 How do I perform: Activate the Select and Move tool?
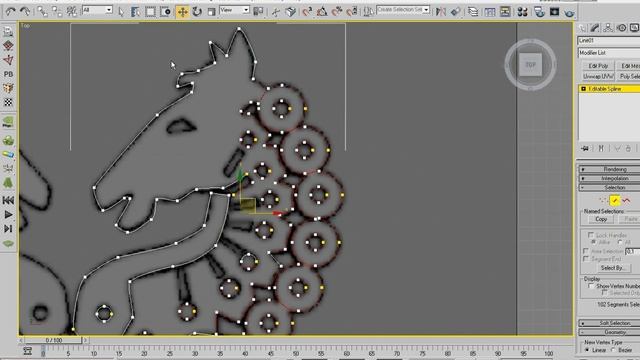click(182, 12)
